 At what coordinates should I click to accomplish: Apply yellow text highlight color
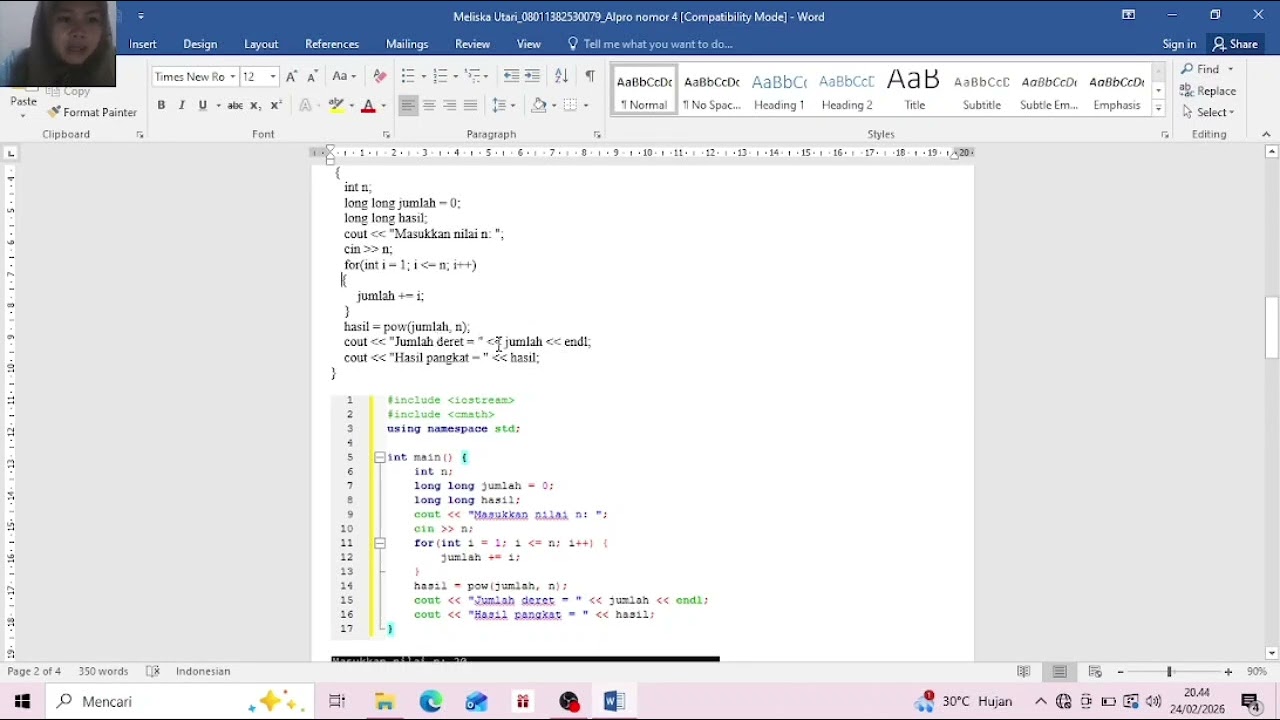337,105
